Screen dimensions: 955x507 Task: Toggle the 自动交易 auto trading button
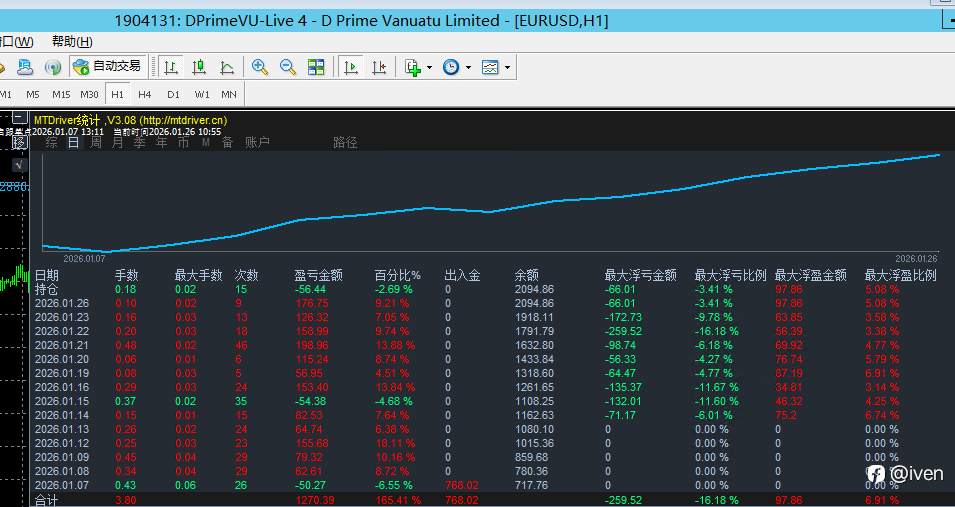107,66
